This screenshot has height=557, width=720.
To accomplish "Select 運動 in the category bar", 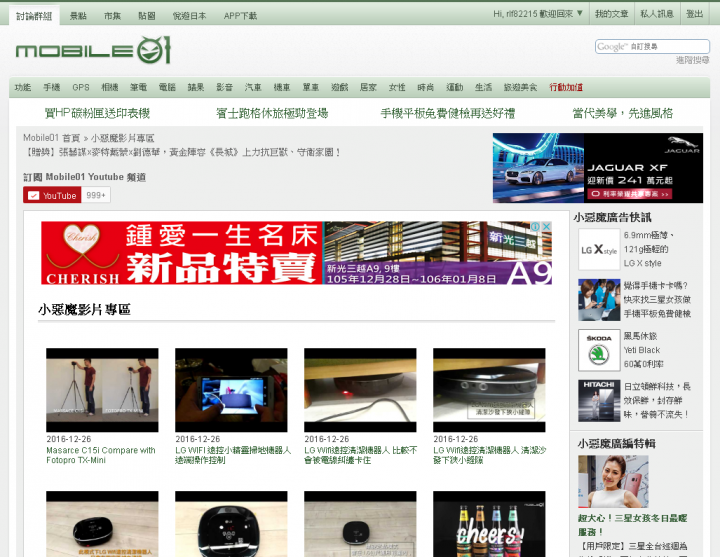I will pos(455,87).
